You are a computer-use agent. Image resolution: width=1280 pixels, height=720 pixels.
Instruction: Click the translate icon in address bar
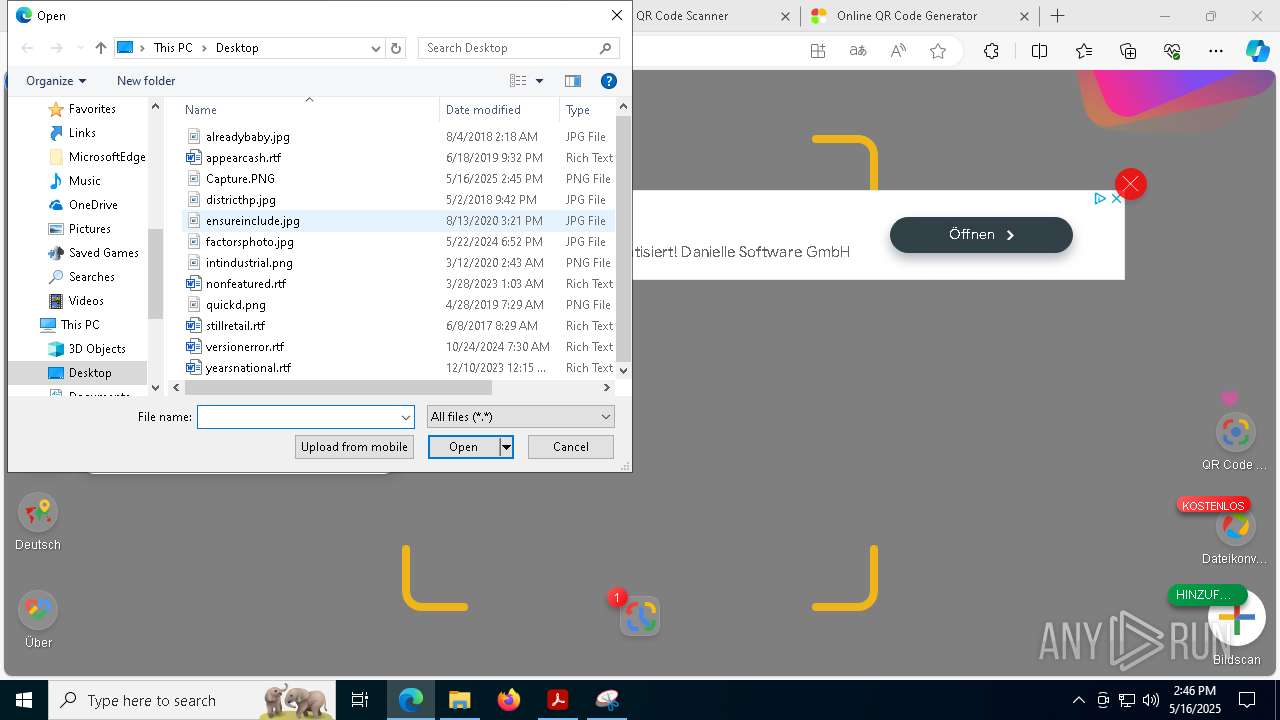pos(858,51)
